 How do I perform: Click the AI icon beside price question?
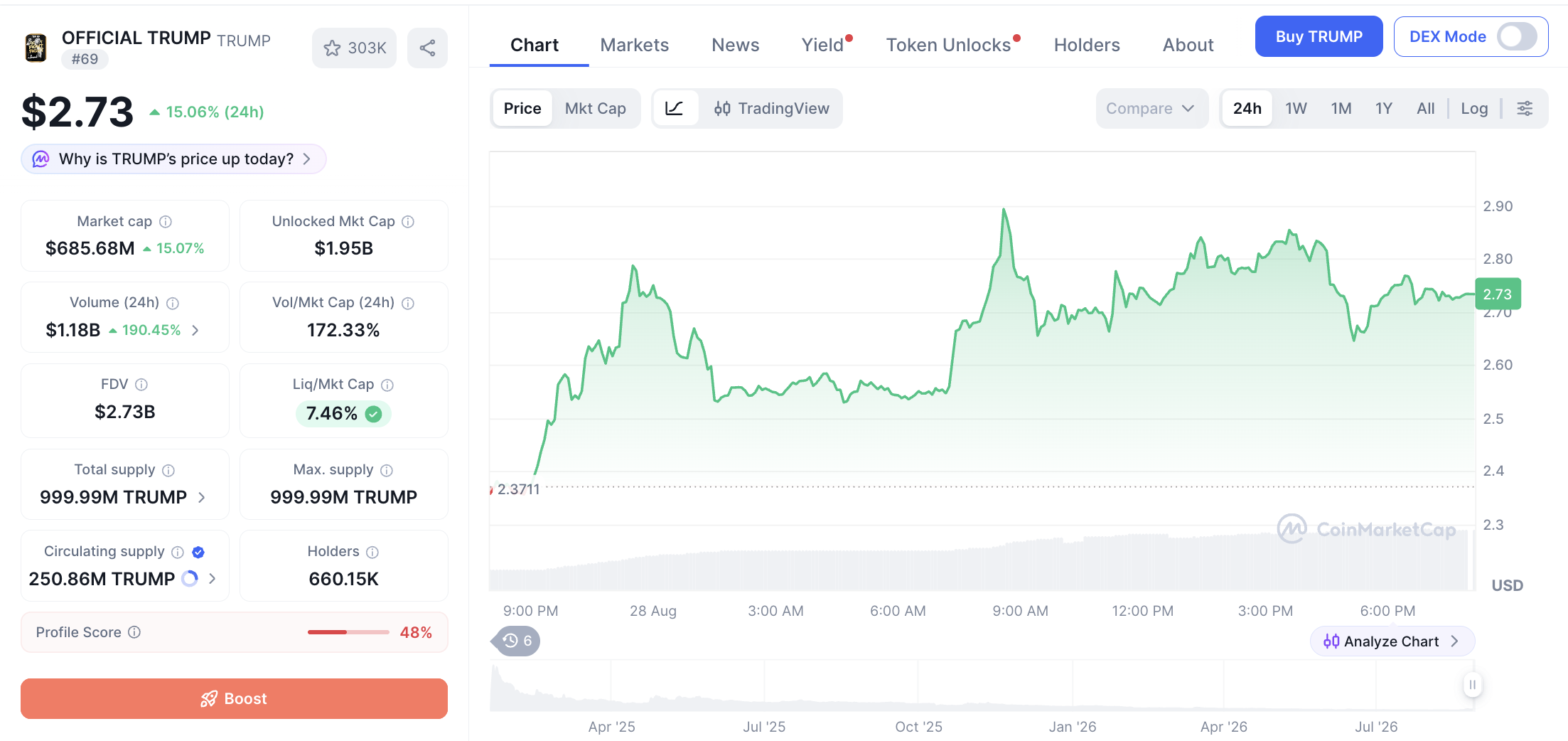point(41,159)
